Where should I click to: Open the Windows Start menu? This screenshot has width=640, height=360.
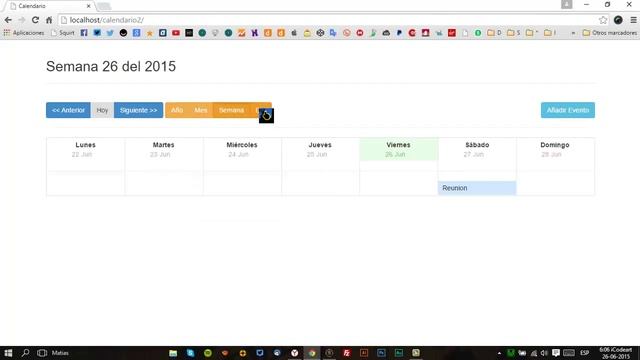click(8, 353)
